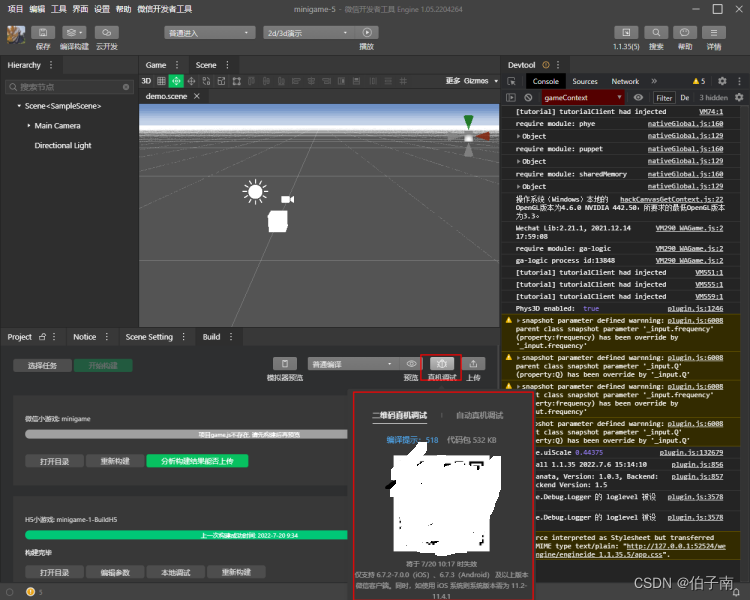Switch to the Notice tab

85,337
